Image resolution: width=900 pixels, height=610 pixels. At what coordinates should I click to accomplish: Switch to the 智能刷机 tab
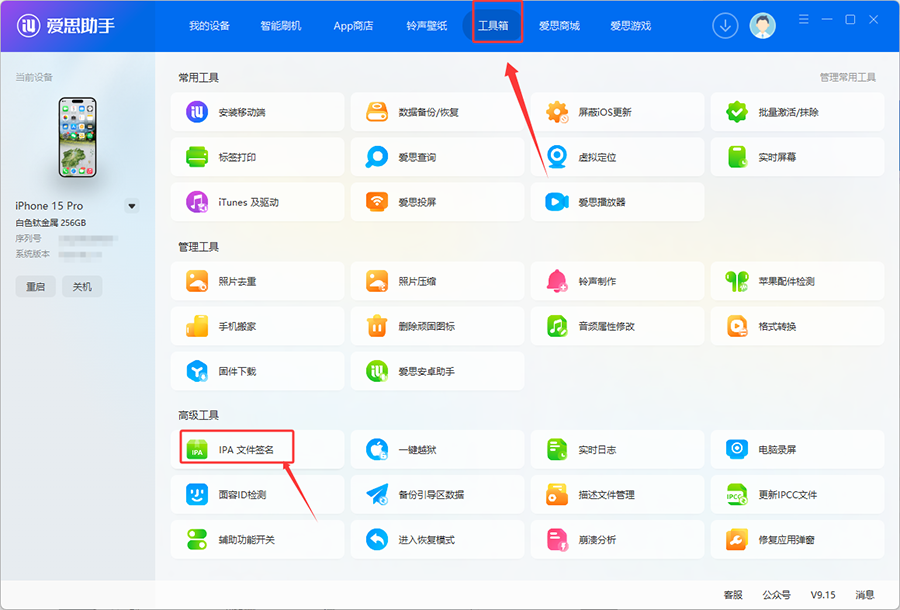click(x=281, y=26)
